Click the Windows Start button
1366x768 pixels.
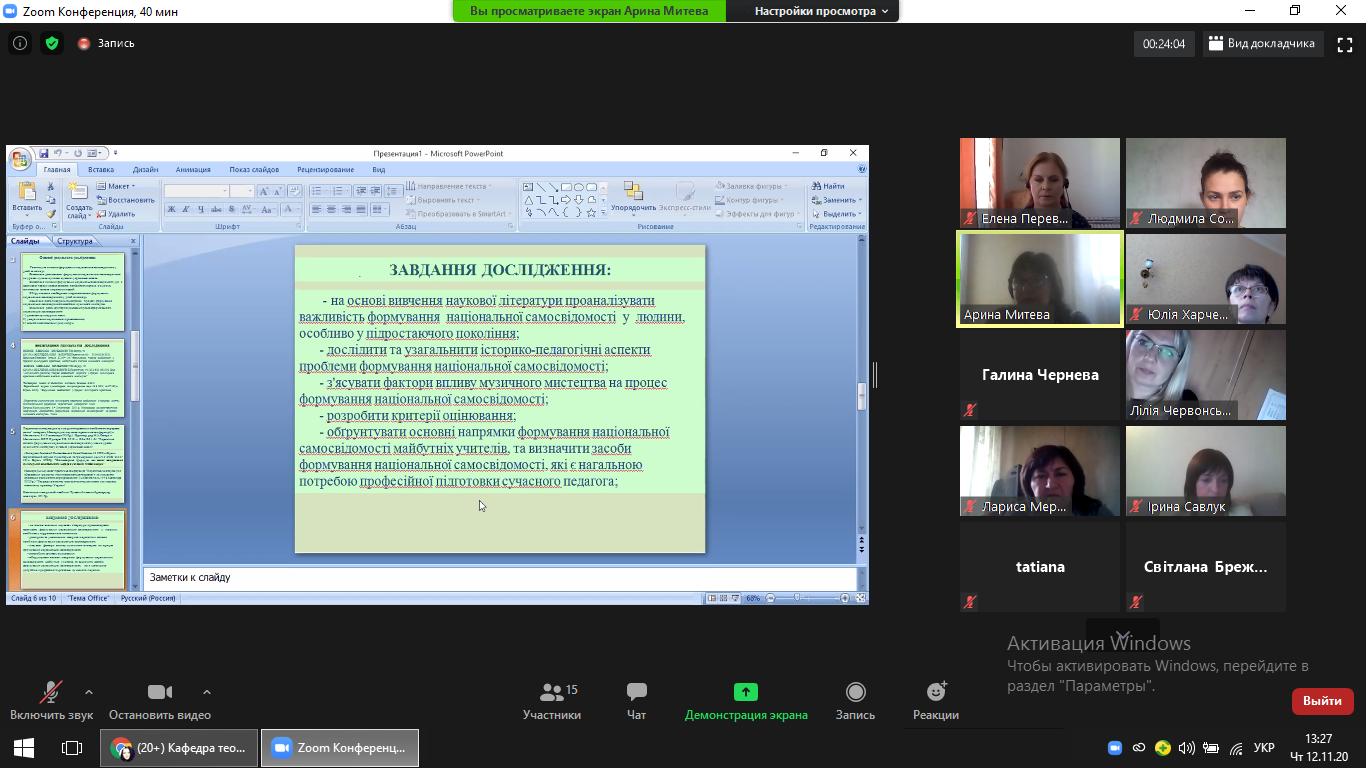pyautogui.click(x=24, y=747)
